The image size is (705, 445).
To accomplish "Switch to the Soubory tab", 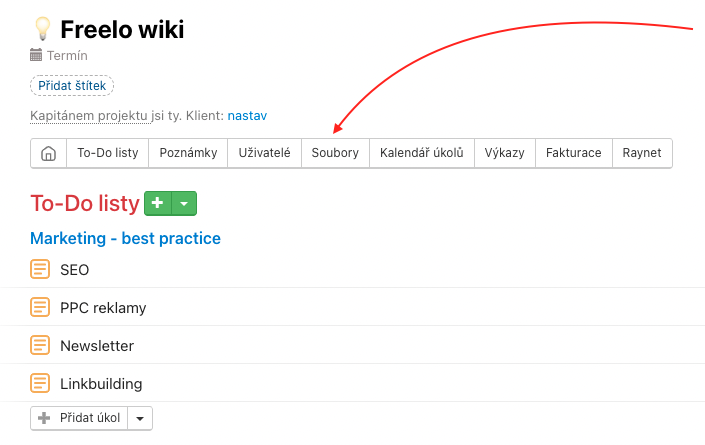I will pos(335,153).
